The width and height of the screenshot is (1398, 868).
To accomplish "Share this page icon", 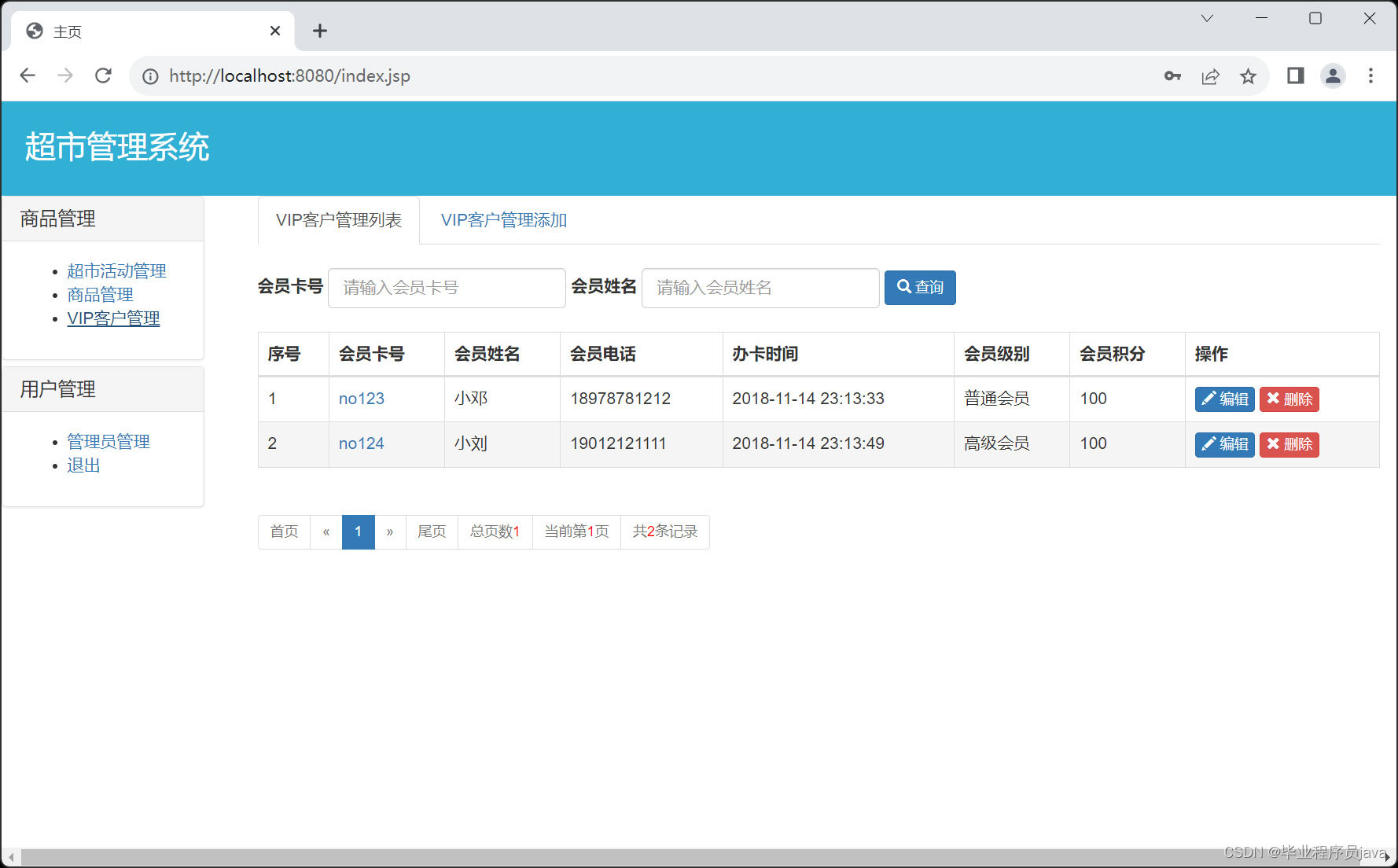I will tap(1210, 76).
